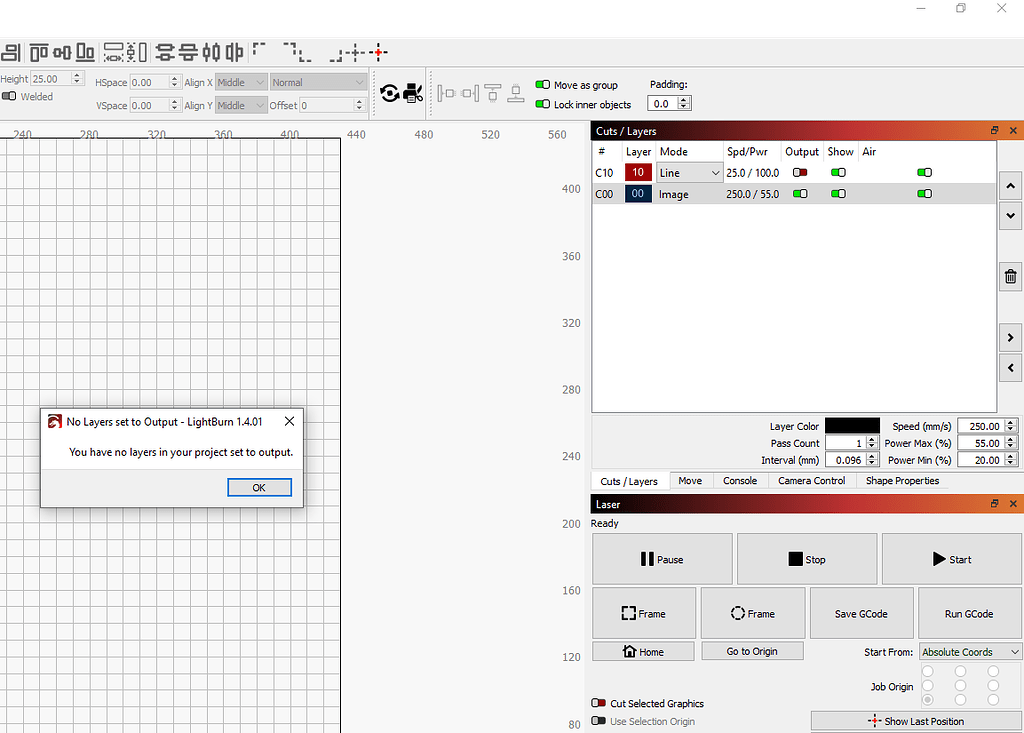Click the move to lower-left corner icon
Screen dimensions: 1024x733
pyautogui.click(x=305, y=55)
